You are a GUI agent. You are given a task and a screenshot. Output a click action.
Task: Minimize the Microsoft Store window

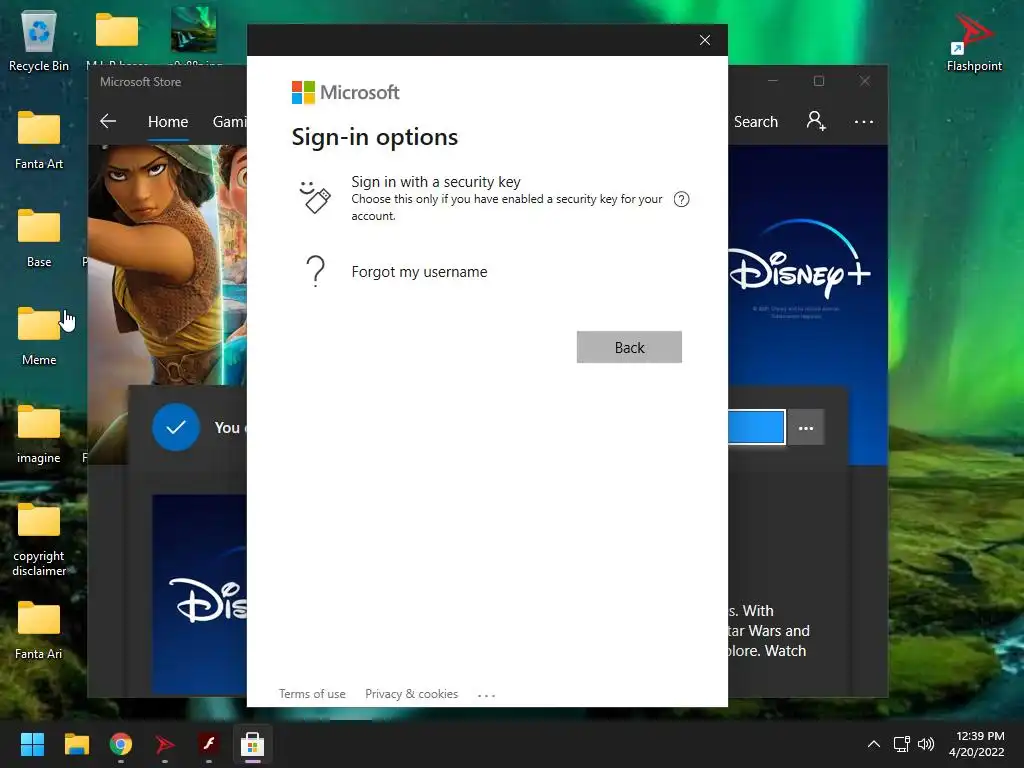(x=773, y=81)
